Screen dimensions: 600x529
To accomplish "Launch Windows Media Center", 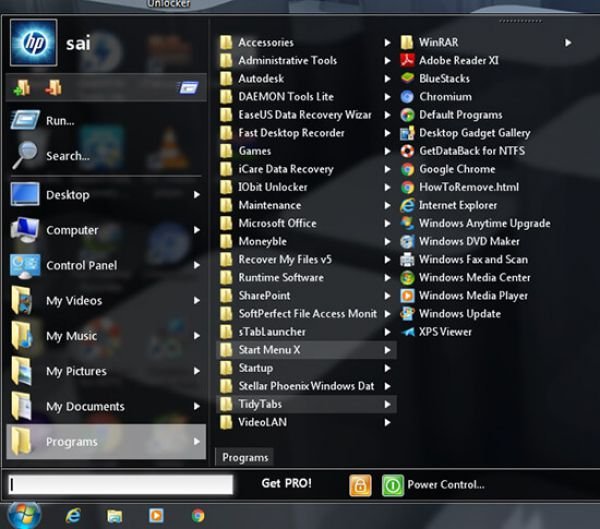I will [x=465, y=278].
